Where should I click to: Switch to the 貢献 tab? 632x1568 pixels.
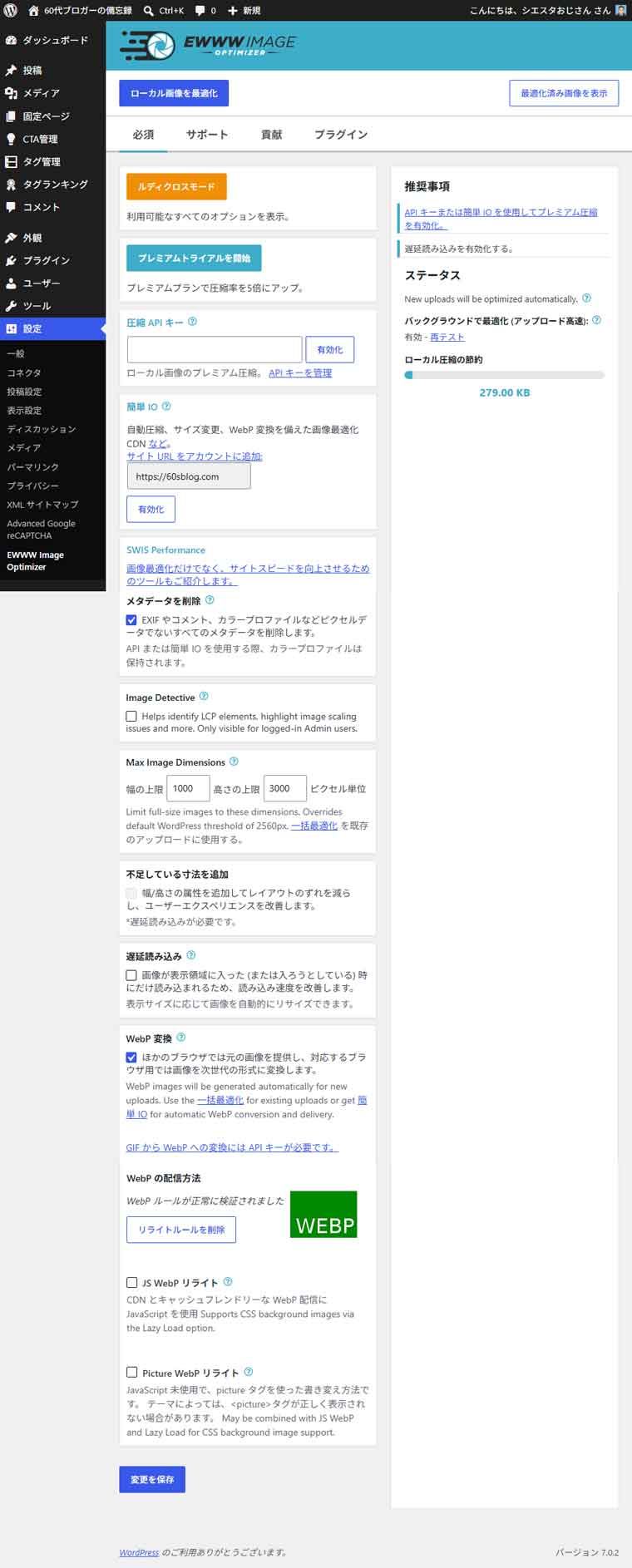[272, 135]
